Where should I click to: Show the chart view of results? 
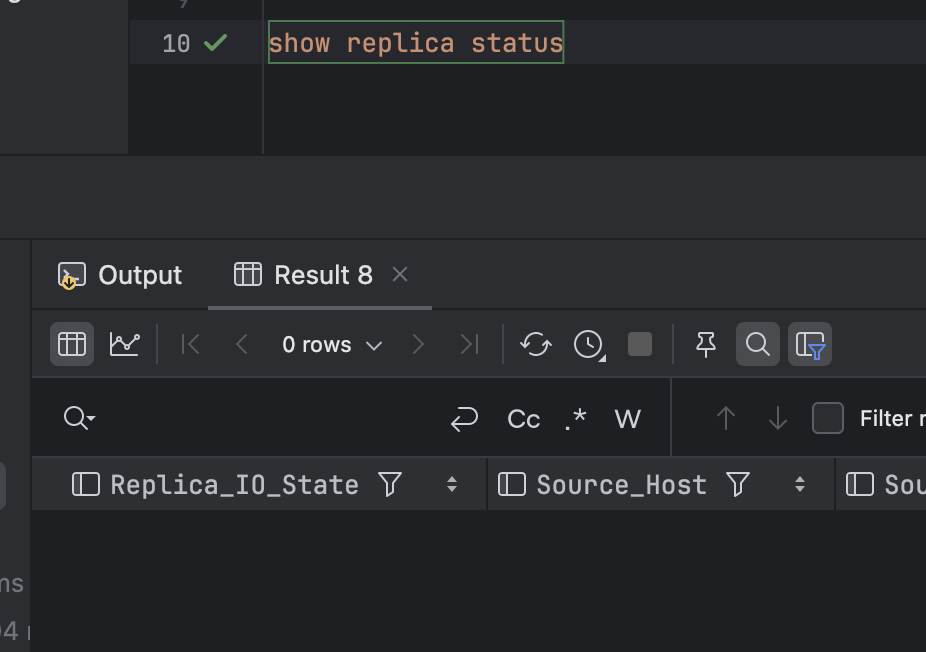pyautogui.click(x=125, y=344)
